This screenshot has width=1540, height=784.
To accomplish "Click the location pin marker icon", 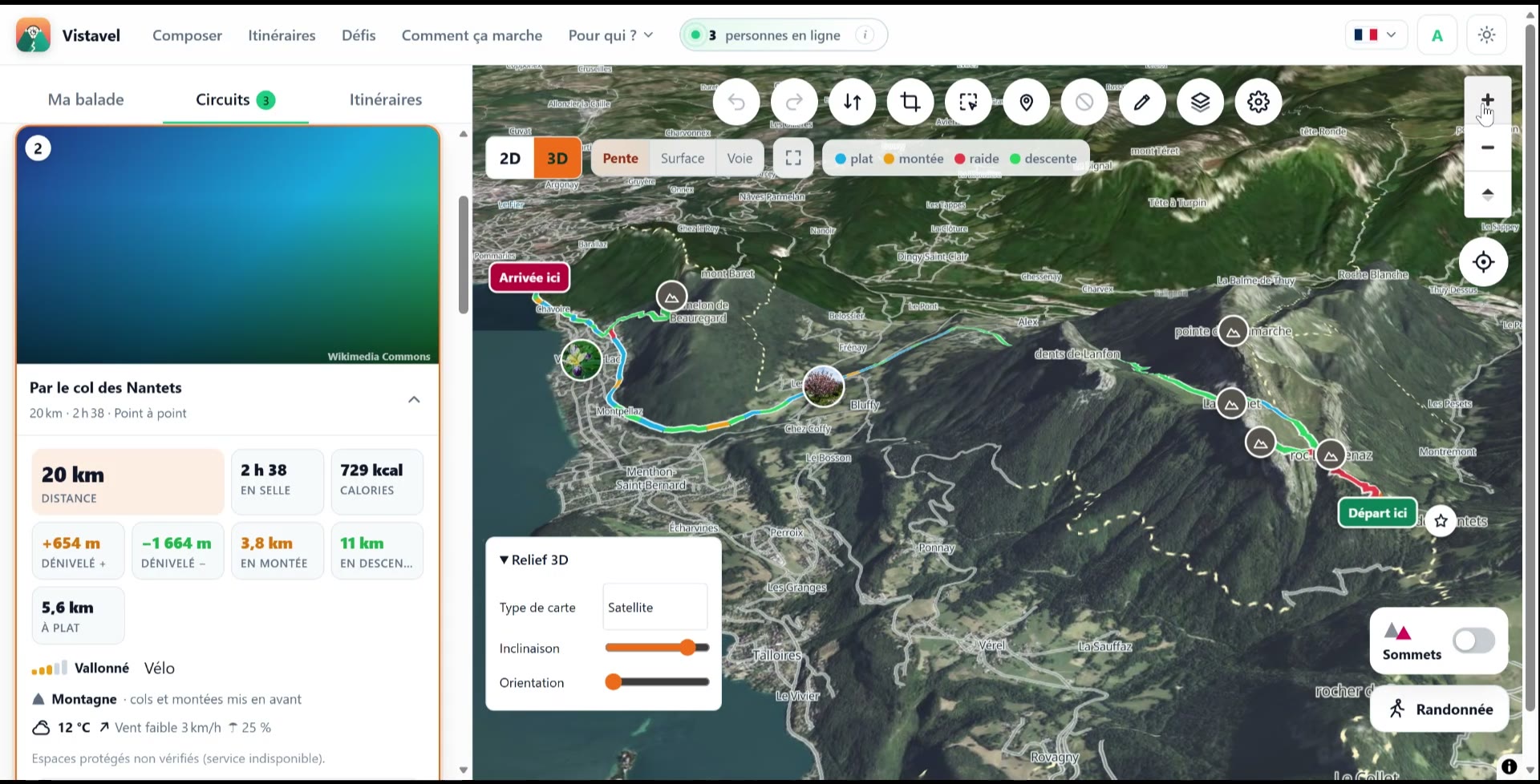I will pyautogui.click(x=1027, y=102).
